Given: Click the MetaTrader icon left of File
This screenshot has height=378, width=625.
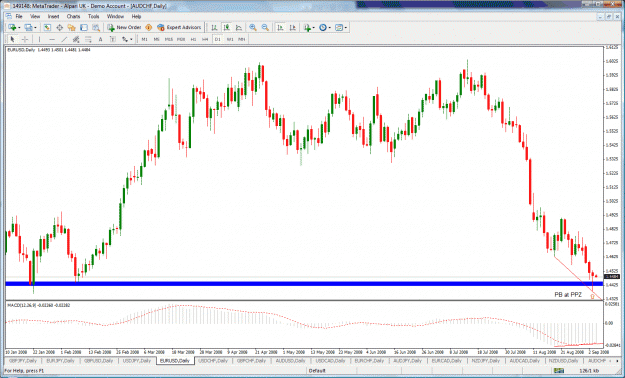Looking at the screenshot, I should pos(8,16).
